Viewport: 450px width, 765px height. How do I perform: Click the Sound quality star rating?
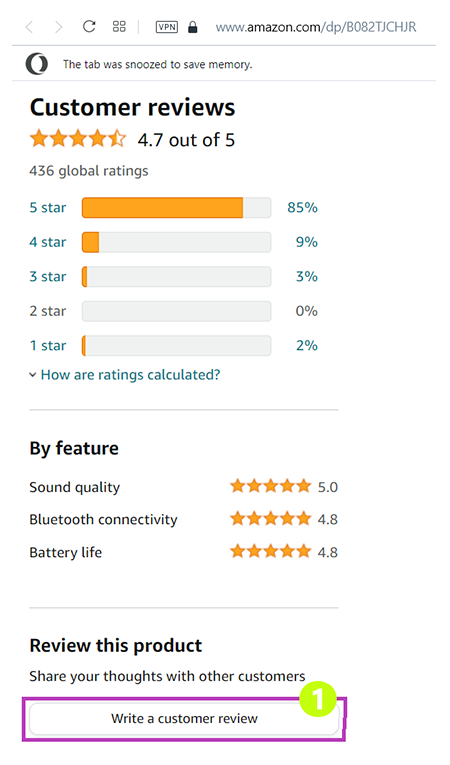point(270,486)
